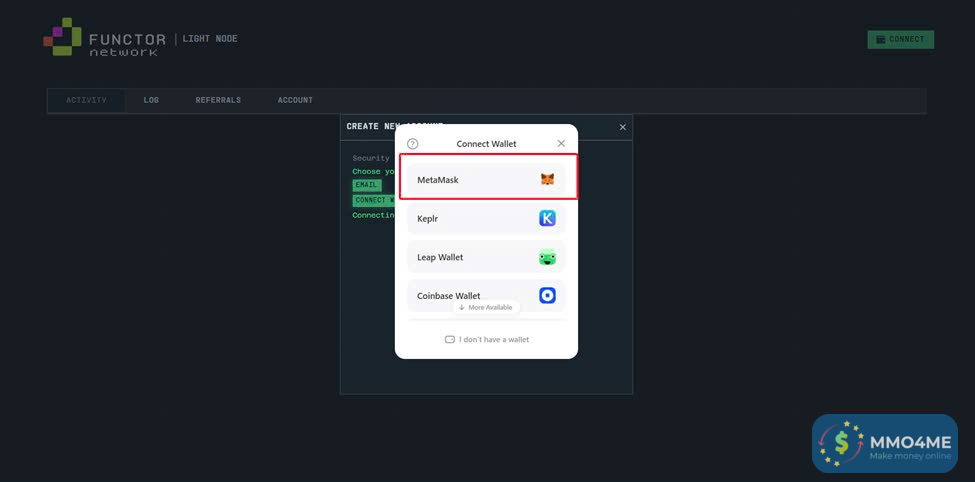
Task: Choose the EMAIL sign-up option
Action: coord(367,185)
